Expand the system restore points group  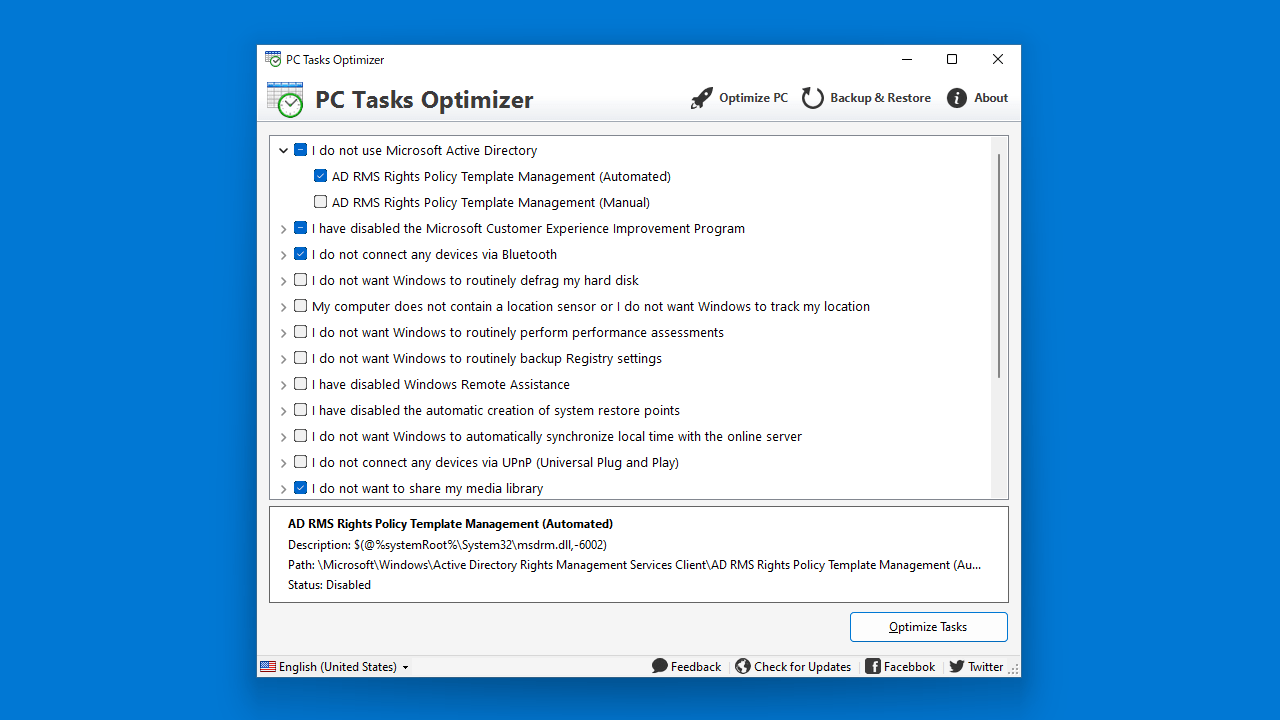283,411
